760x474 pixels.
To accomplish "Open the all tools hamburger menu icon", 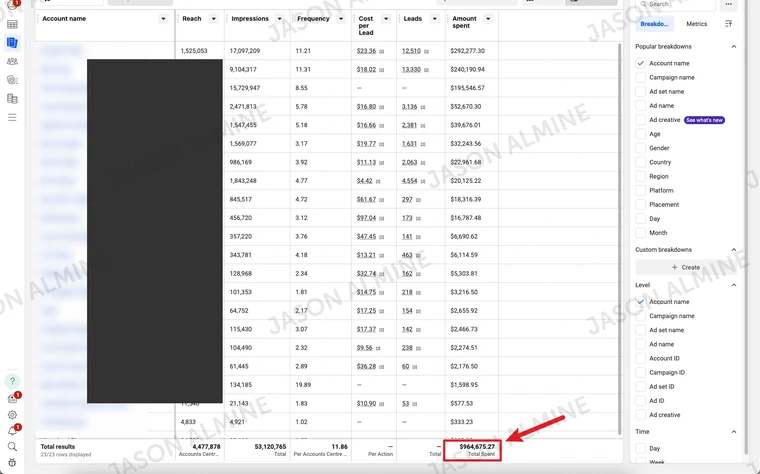I will pyautogui.click(x=12, y=118).
